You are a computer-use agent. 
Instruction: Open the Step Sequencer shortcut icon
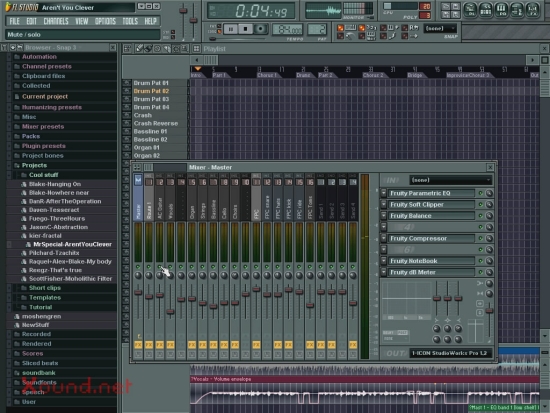pyautogui.click(x=486, y=9)
